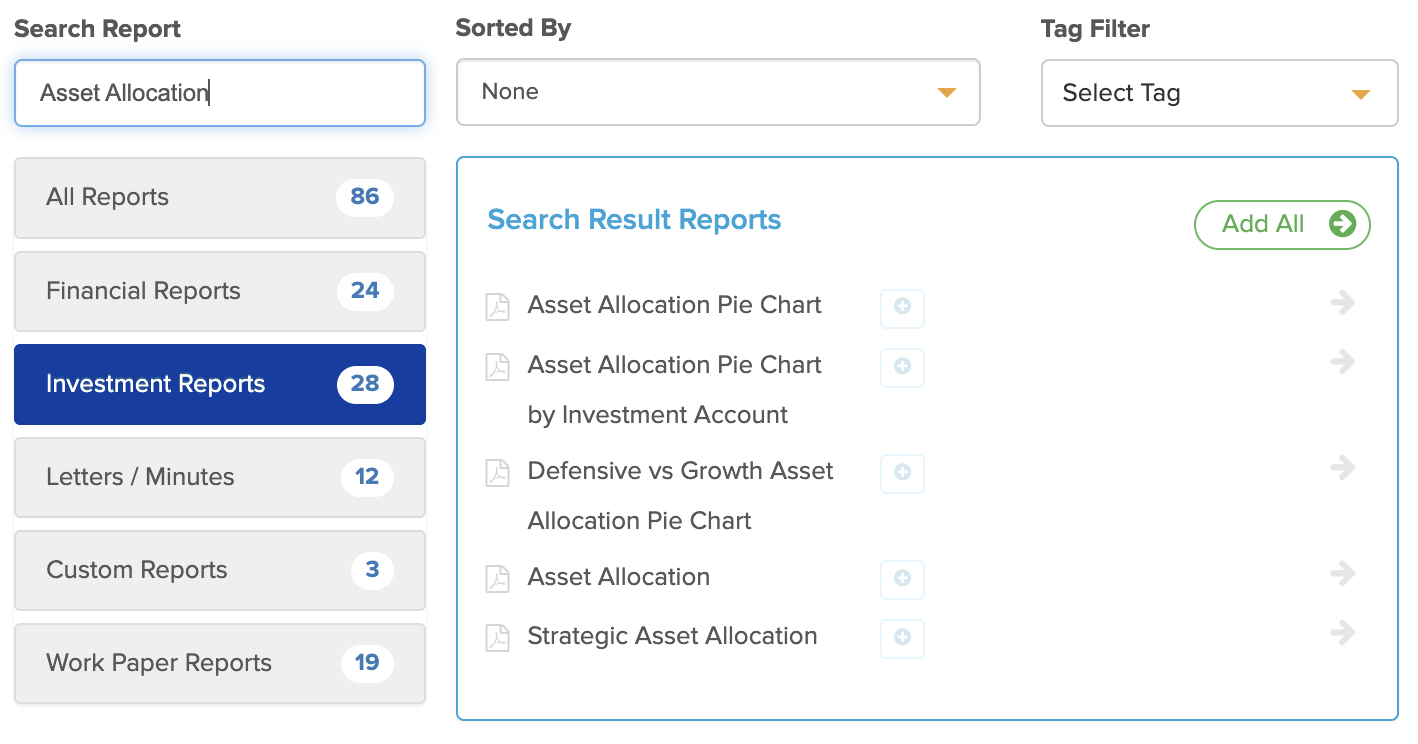Screen dimensions: 1418x744
Task: Open the Sorted By dropdown
Action: 718,92
